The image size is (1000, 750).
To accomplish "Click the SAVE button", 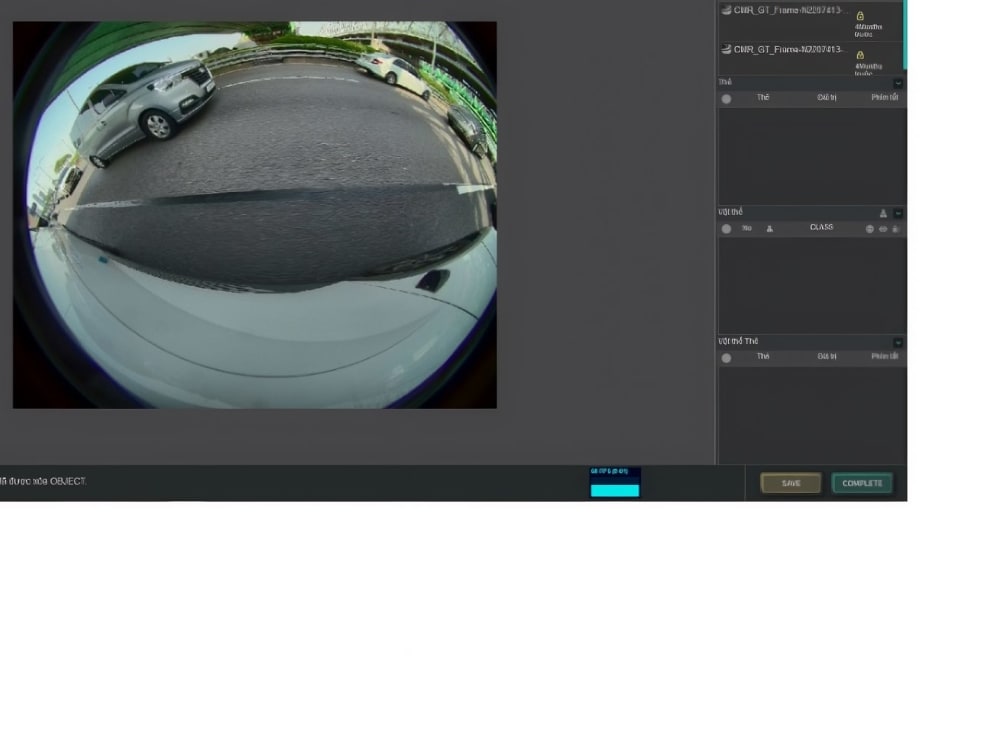I will click(791, 483).
